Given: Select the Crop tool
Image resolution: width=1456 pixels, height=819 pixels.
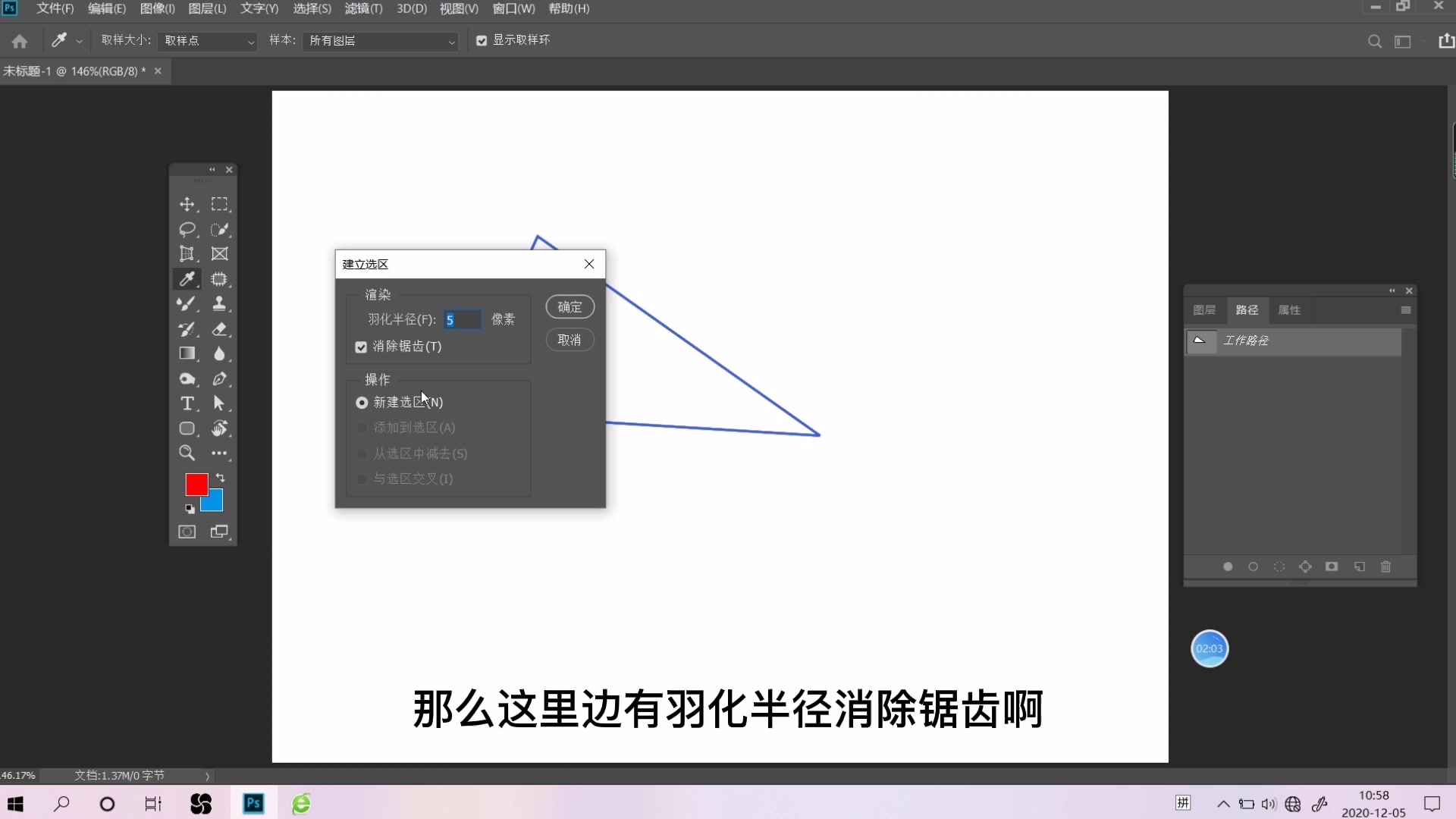Looking at the screenshot, I should click(x=187, y=254).
